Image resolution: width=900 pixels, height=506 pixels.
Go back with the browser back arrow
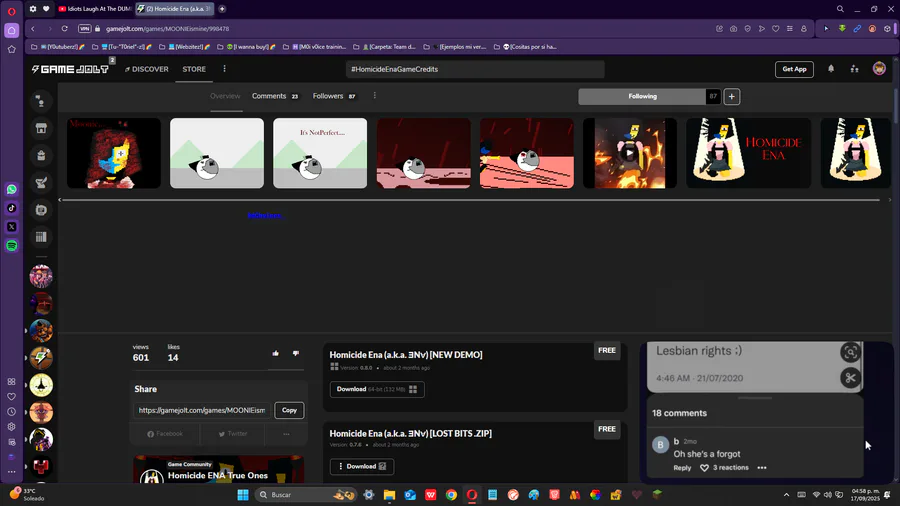coord(33,29)
